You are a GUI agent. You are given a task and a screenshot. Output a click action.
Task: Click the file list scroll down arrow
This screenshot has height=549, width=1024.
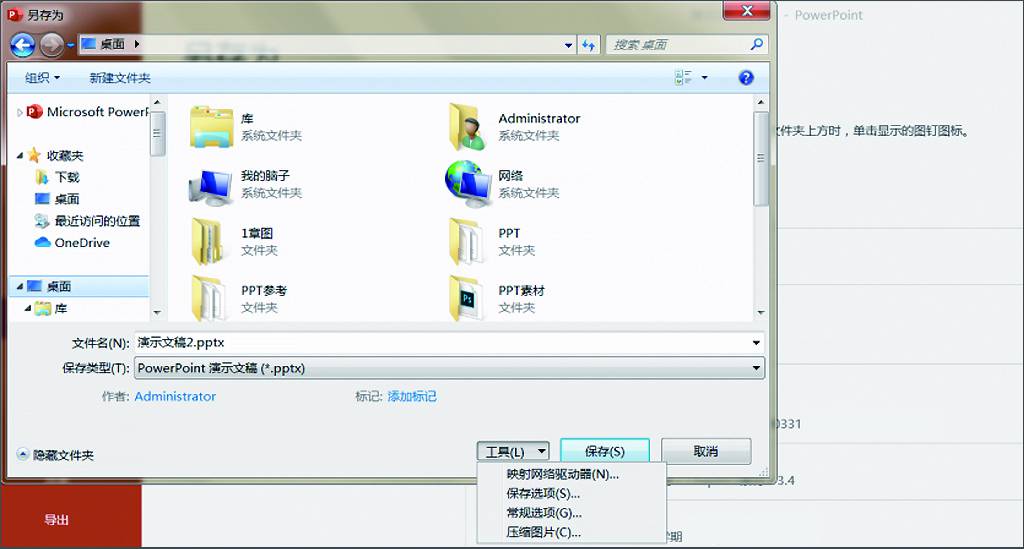click(x=760, y=312)
